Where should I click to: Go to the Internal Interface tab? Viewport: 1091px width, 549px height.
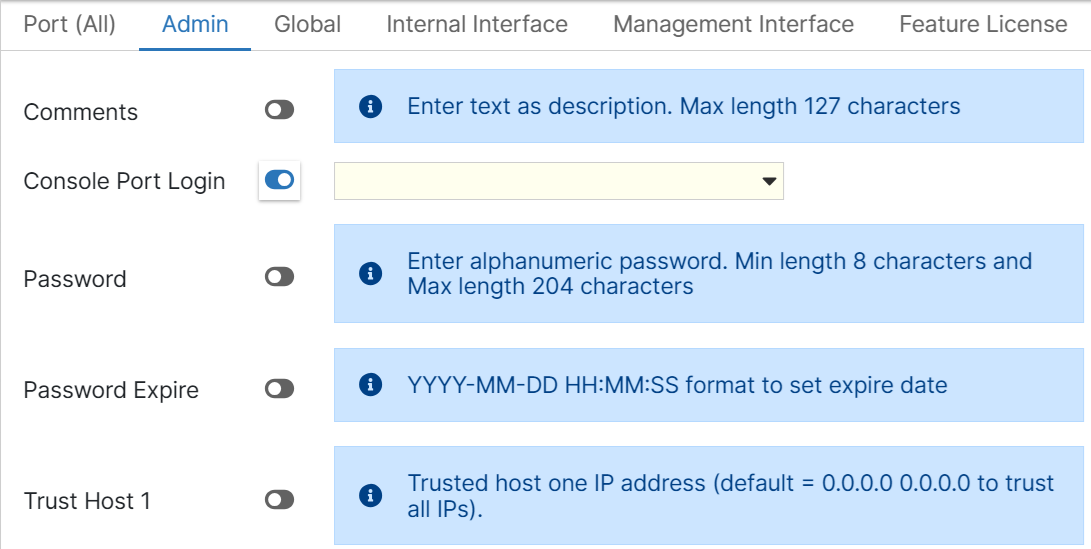(x=477, y=24)
